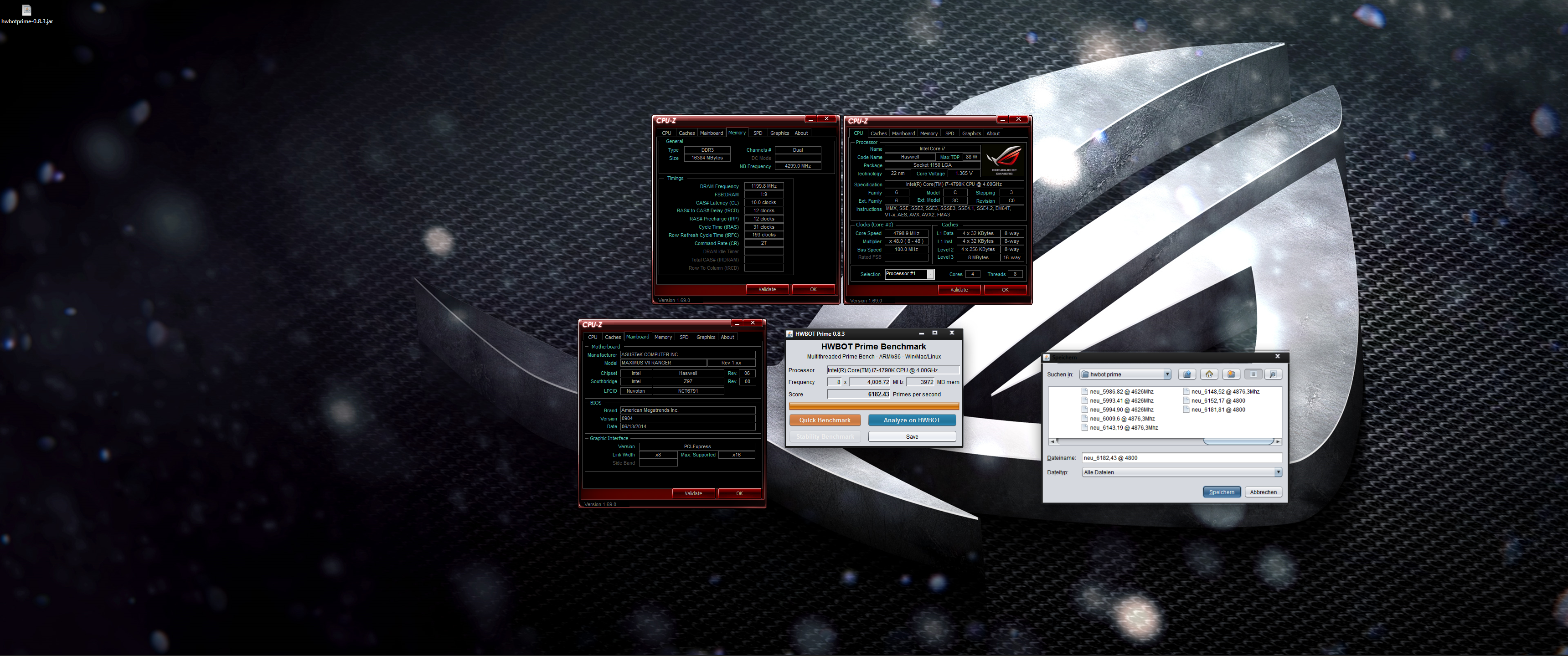This screenshot has height=656, width=1568.
Task: Click the 1199.8 MHz DRAM Frequency value
Action: click(763, 186)
